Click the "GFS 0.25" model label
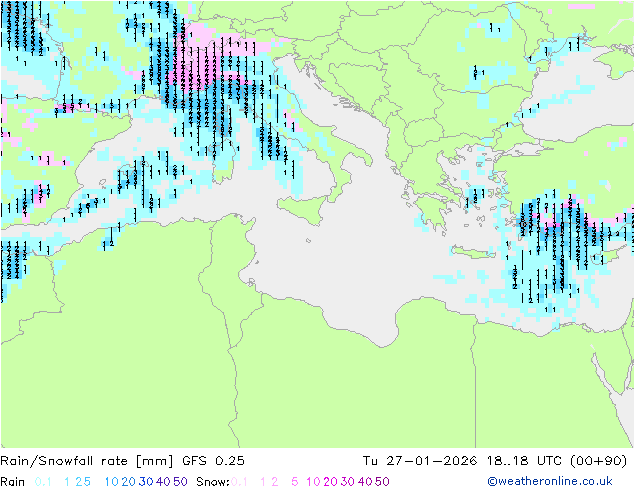The image size is (634, 490). pyautogui.click(x=213, y=461)
